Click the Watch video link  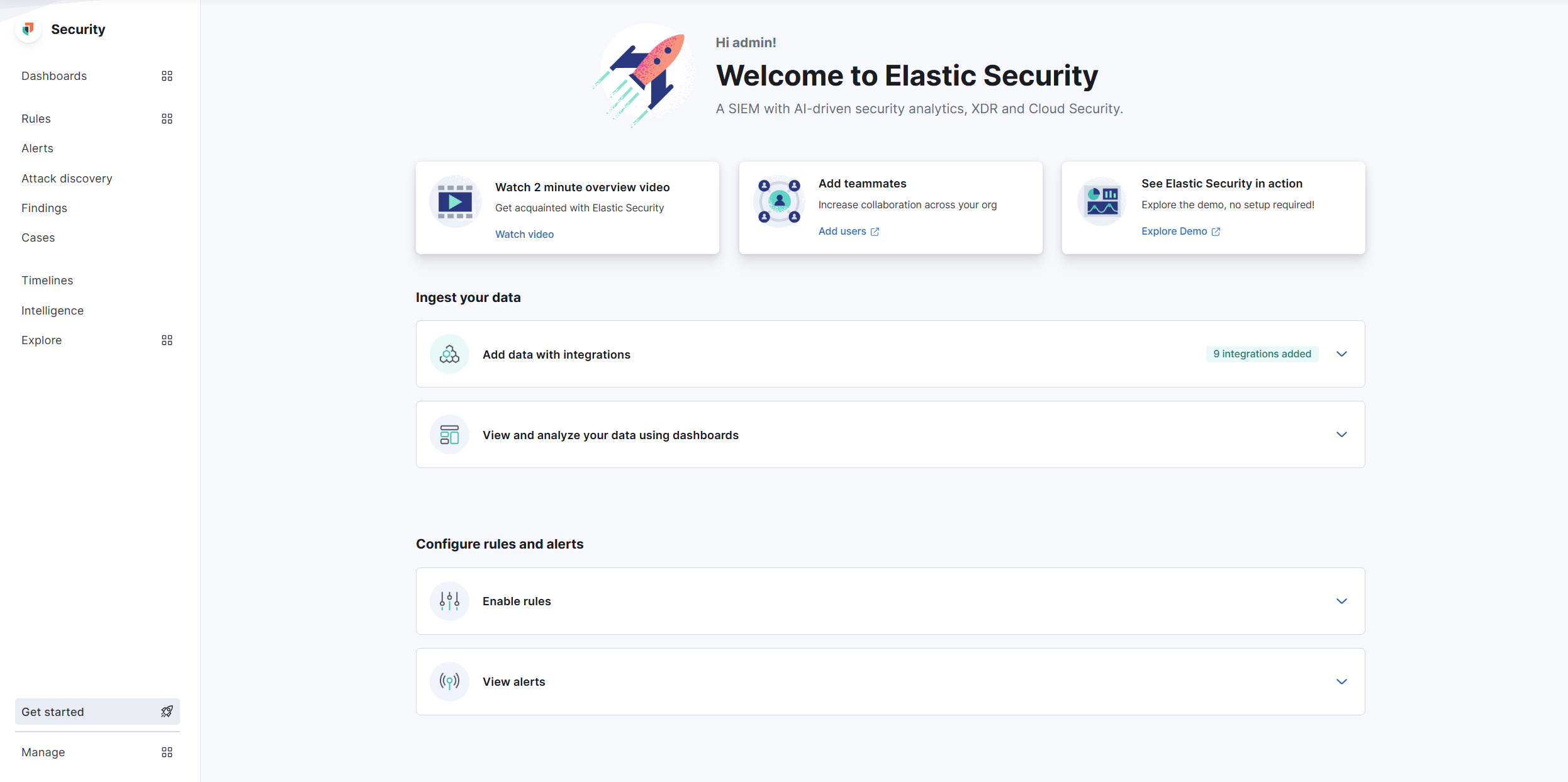coord(524,234)
